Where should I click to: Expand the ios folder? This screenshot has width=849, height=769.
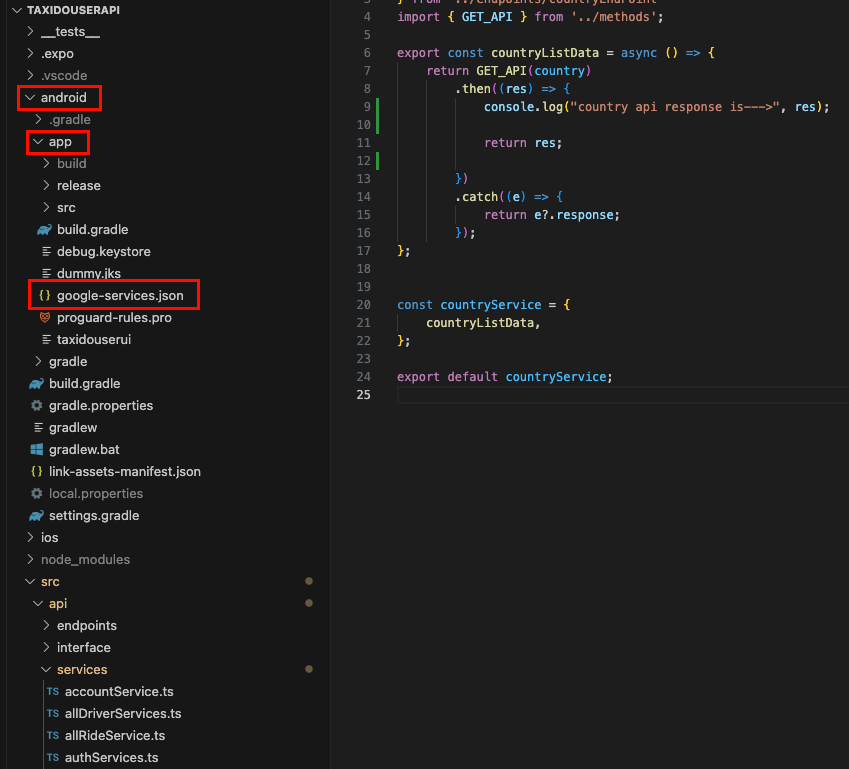point(30,538)
